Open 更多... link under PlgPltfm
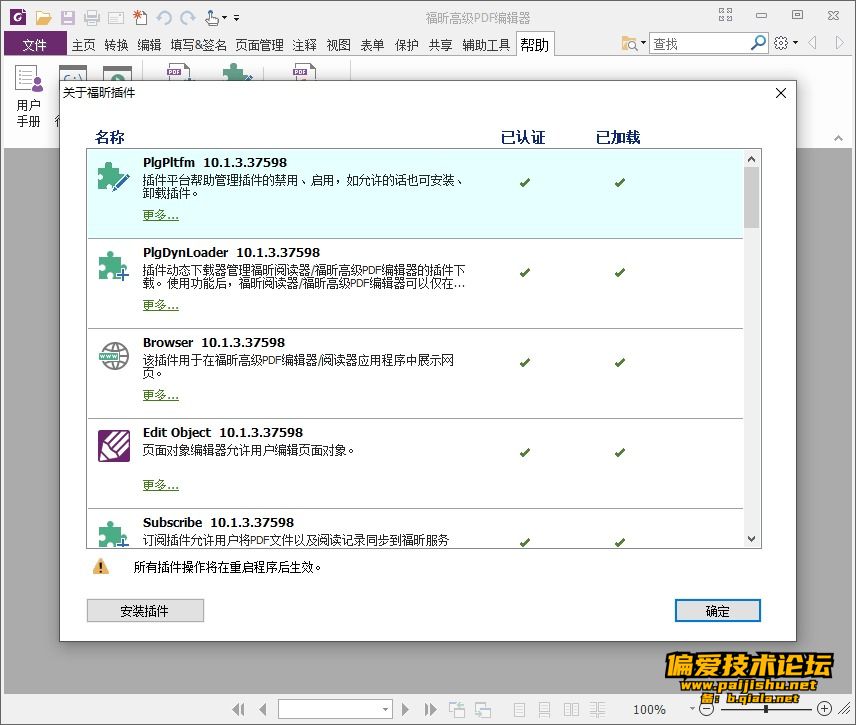The image size is (856, 725). click(x=160, y=215)
